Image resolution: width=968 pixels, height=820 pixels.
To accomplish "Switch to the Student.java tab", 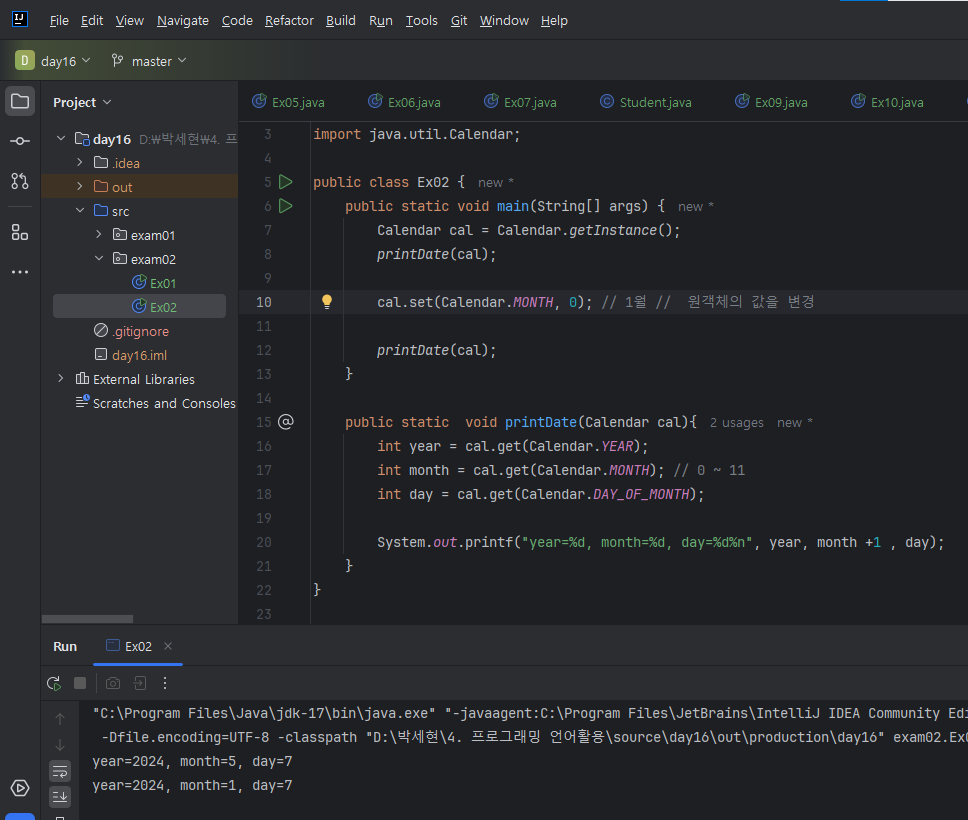I will coord(645,102).
